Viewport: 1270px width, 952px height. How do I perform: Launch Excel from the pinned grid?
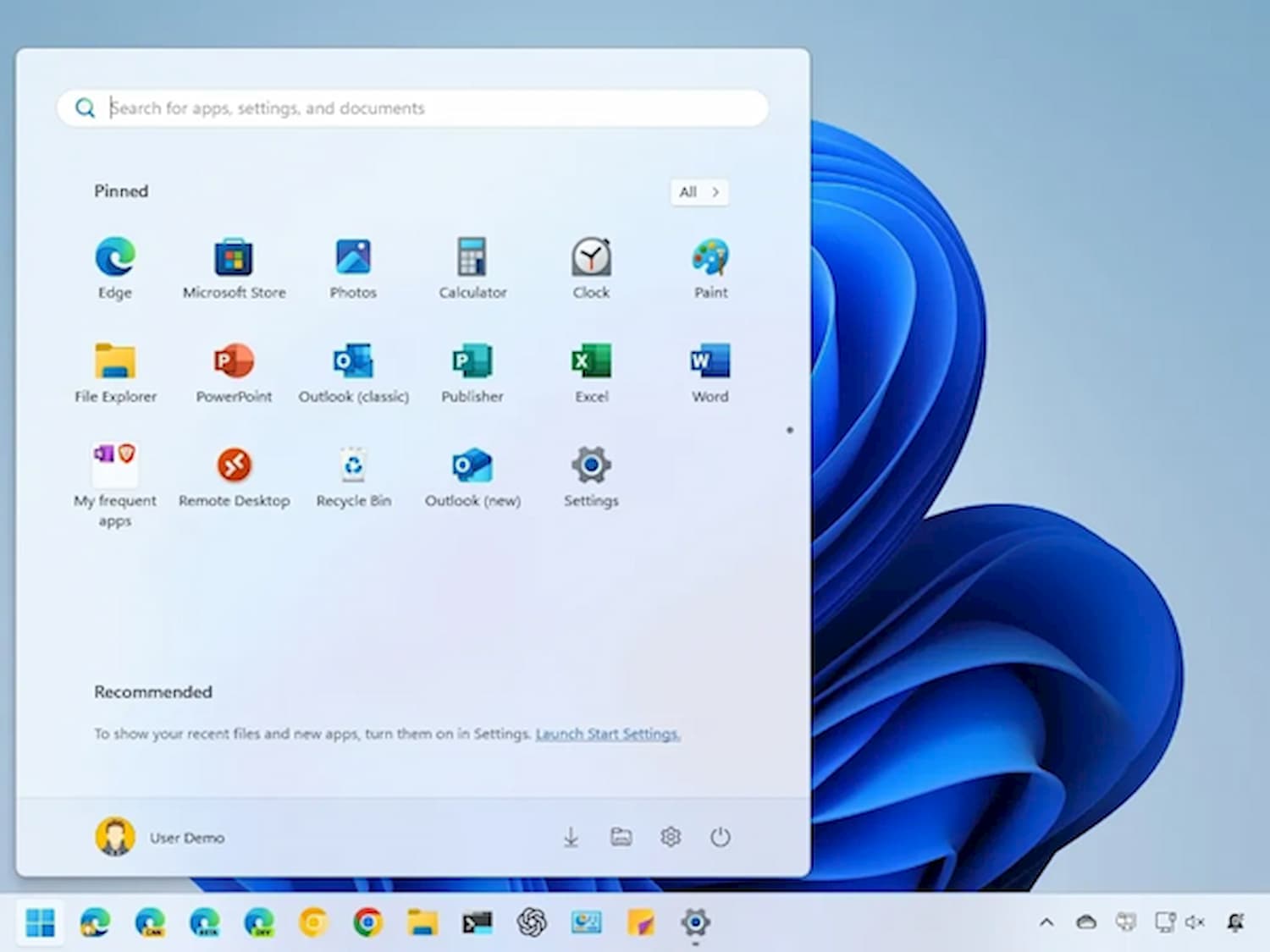591,371
